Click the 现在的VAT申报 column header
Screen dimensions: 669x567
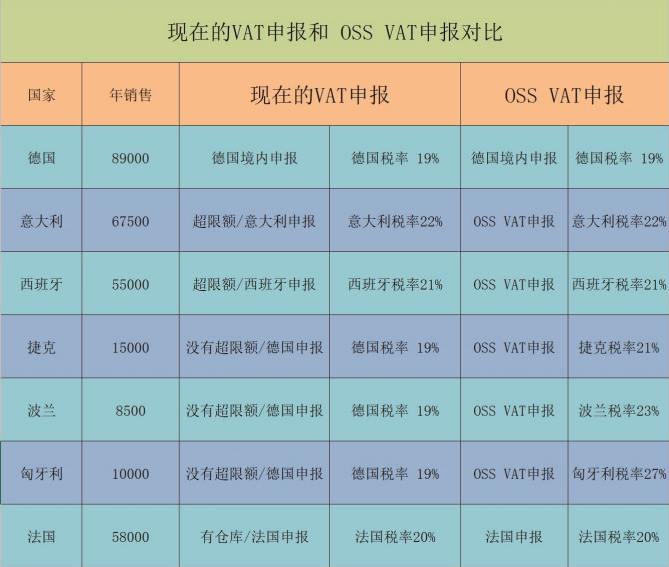(320, 94)
